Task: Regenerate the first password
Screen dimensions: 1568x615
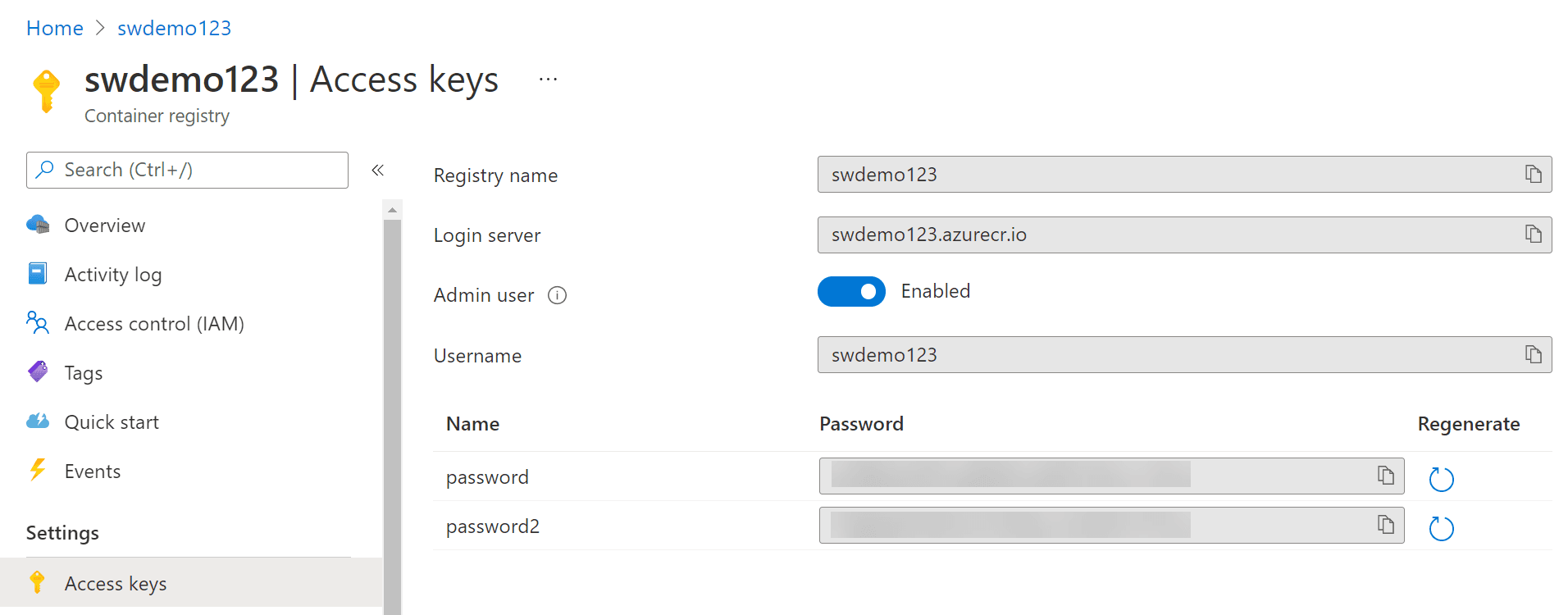Action: click(1441, 479)
